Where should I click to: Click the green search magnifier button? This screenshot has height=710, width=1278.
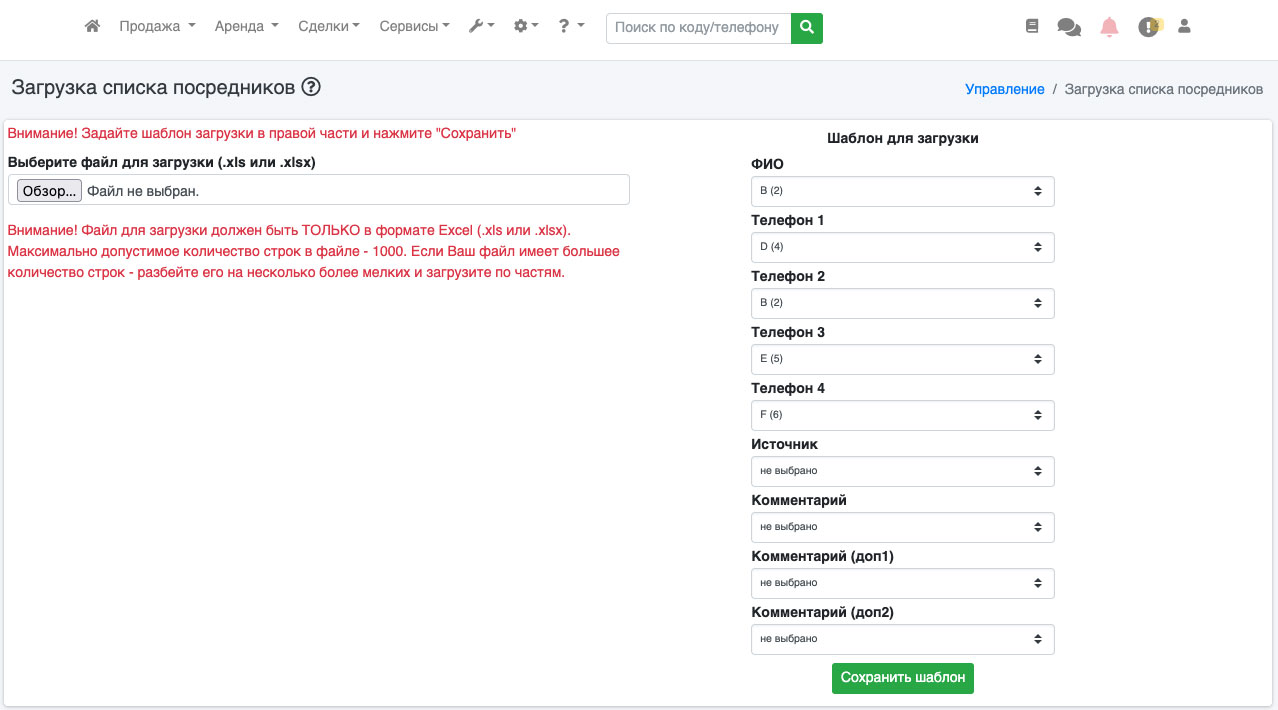click(806, 28)
